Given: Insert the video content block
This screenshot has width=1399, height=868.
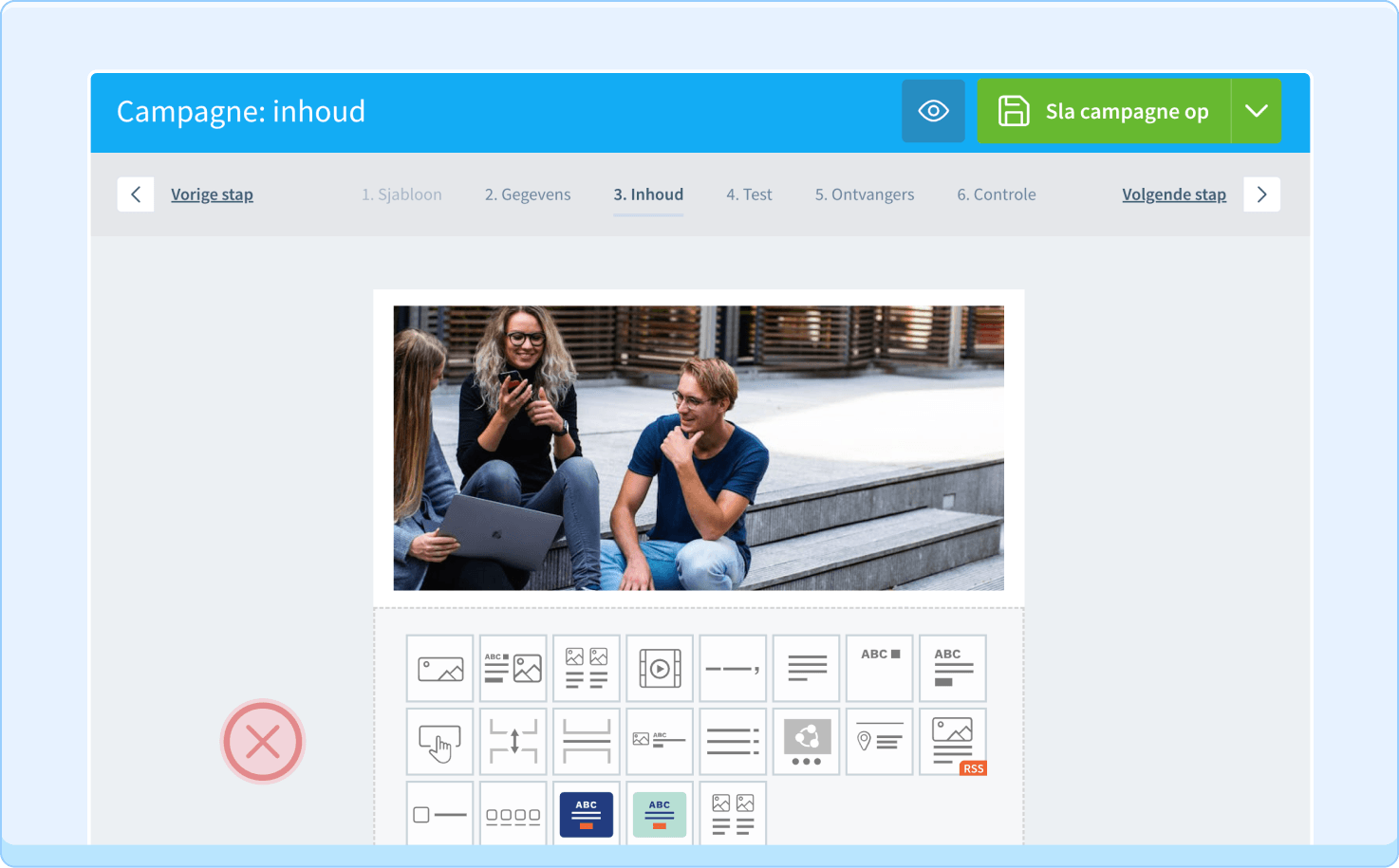Looking at the screenshot, I should (x=659, y=668).
